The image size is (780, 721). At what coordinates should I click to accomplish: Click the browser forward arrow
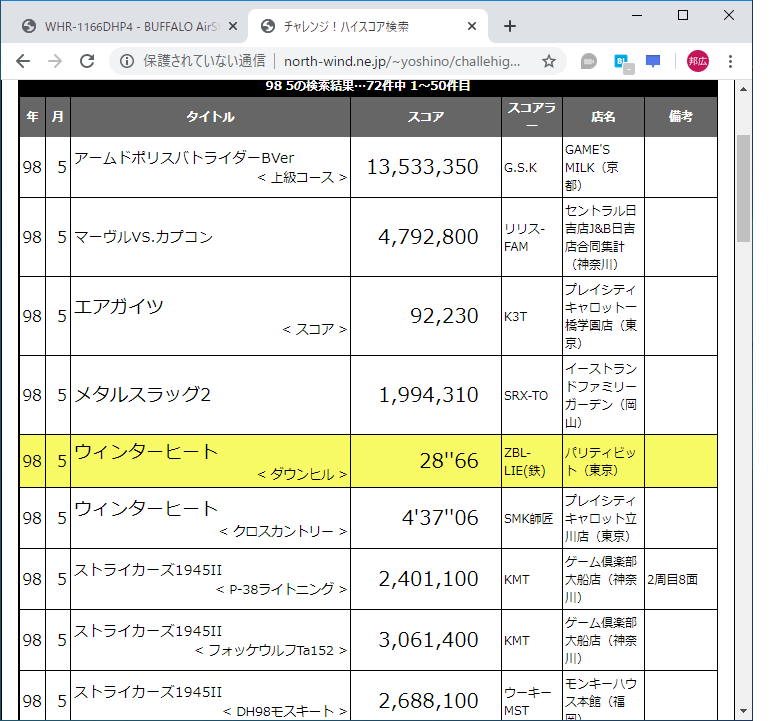55,61
